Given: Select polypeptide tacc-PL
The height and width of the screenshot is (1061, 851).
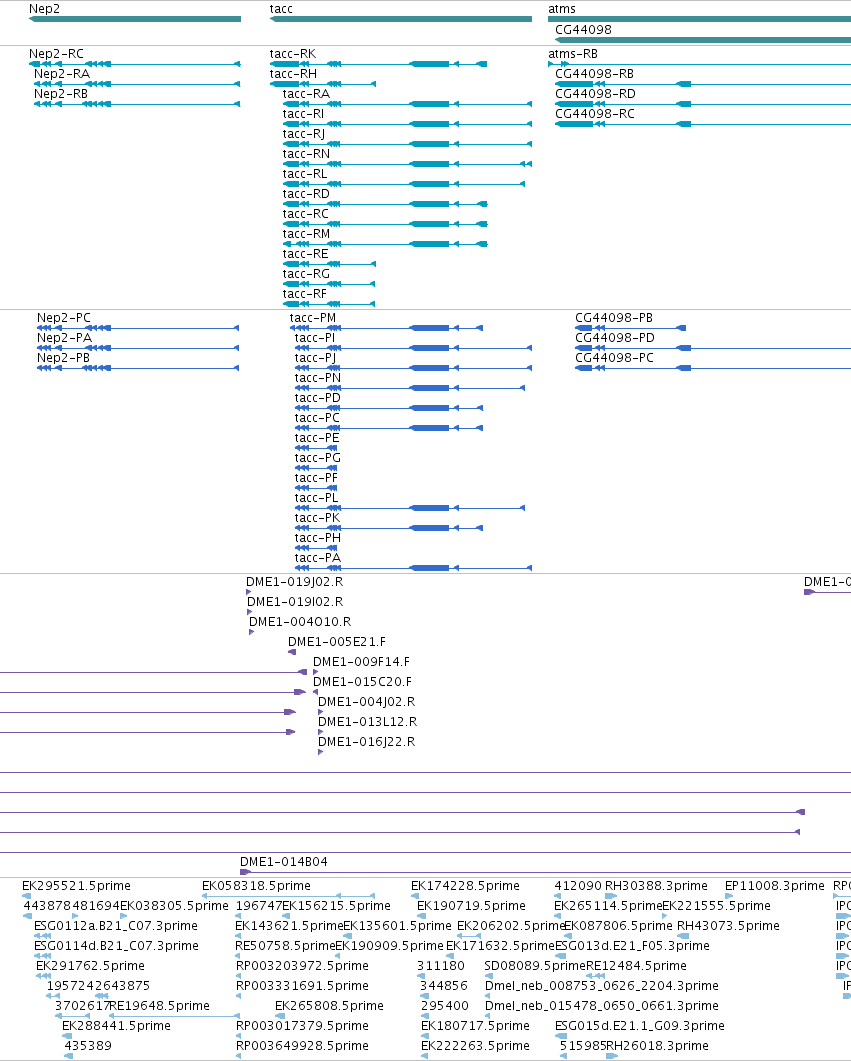Looking at the screenshot, I should coord(316,497).
